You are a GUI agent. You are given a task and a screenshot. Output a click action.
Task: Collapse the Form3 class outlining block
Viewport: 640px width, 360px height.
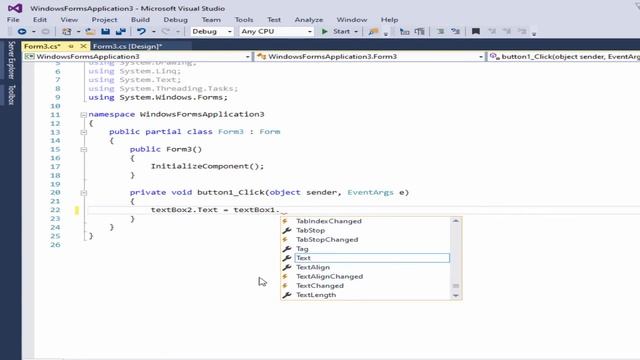click(84, 132)
